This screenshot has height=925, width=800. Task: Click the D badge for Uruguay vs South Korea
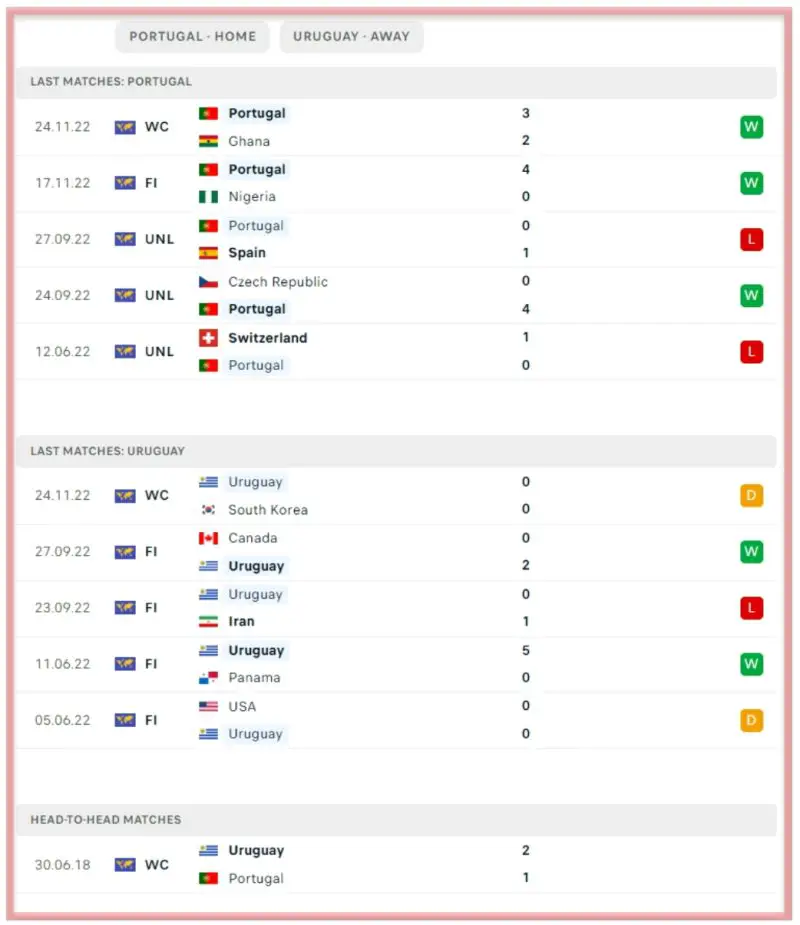coord(751,495)
